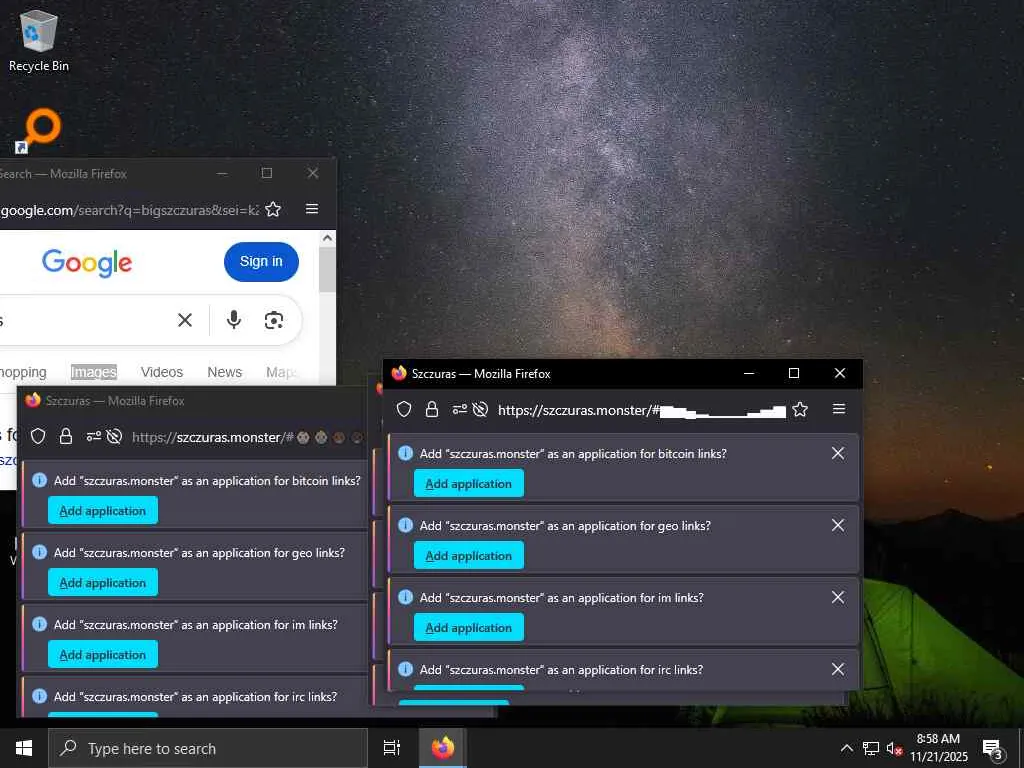1024x768 pixels.
Task: Show hidden tray icons chevron
Action: (x=846, y=748)
